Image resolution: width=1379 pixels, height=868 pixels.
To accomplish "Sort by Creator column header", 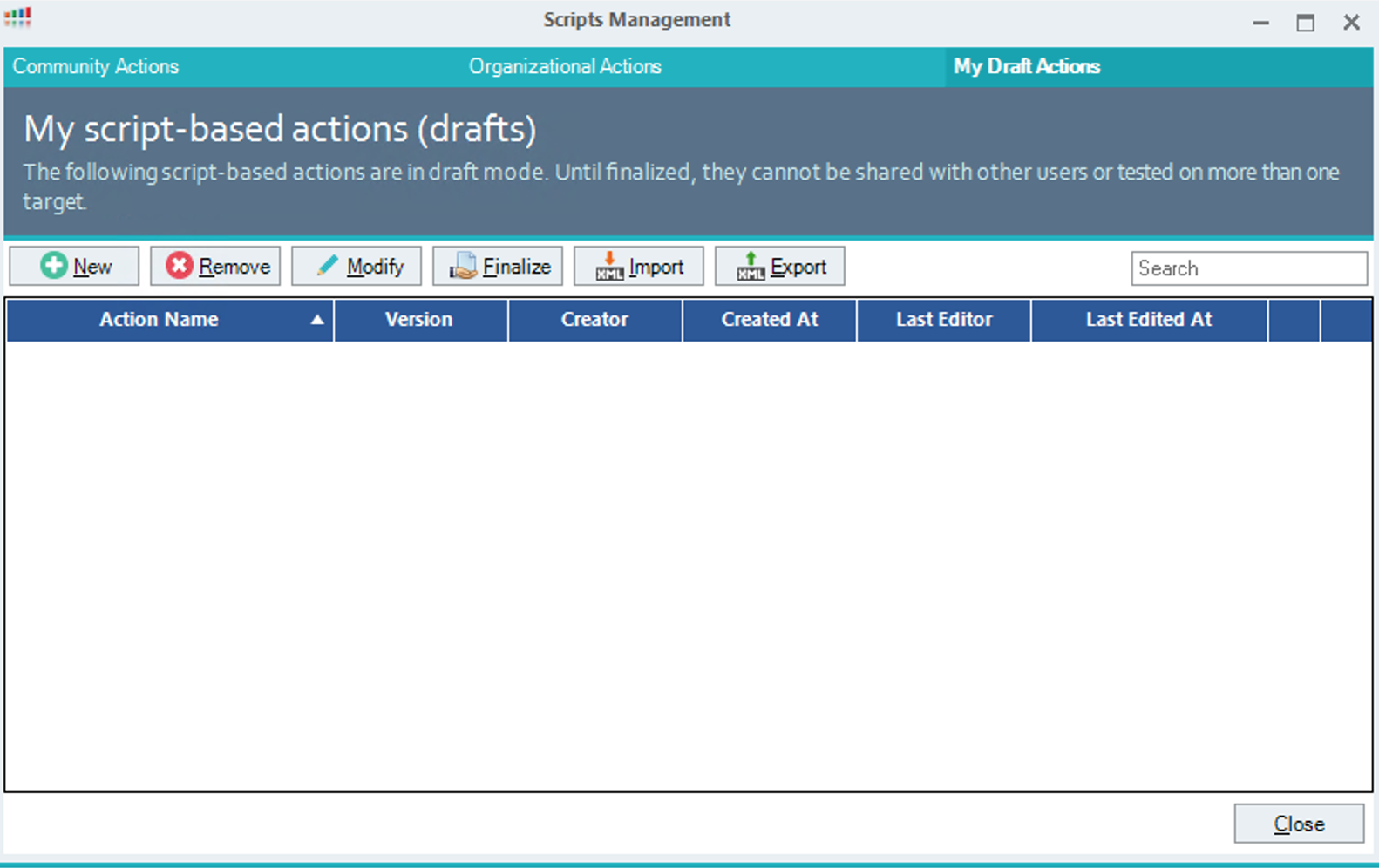I will click(x=594, y=320).
